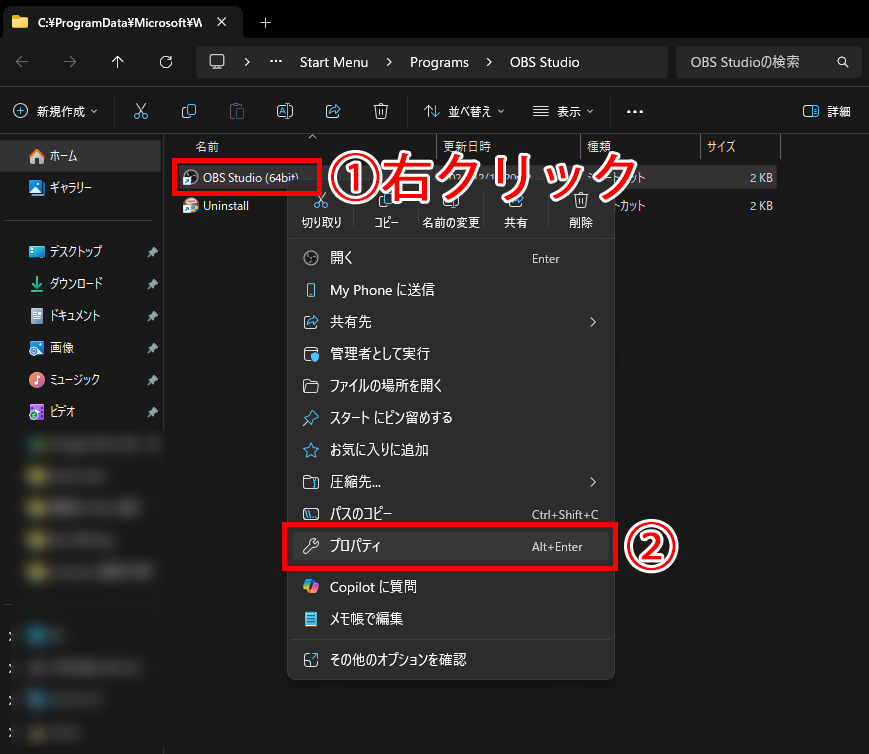Go up one folder level
The width and height of the screenshot is (869, 754).
117,62
